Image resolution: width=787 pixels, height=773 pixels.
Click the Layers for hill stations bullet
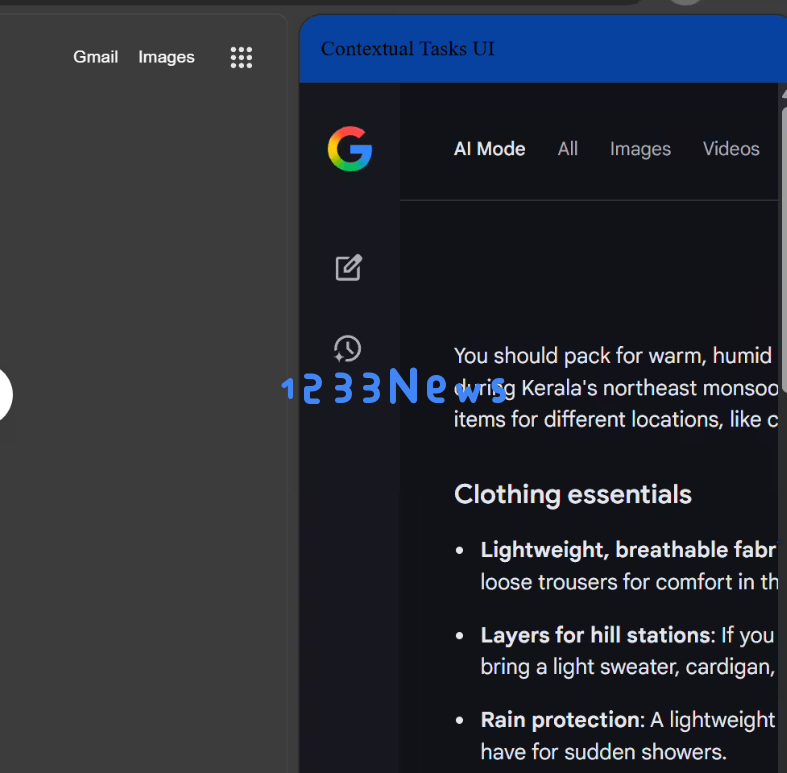tap(595, 635)
